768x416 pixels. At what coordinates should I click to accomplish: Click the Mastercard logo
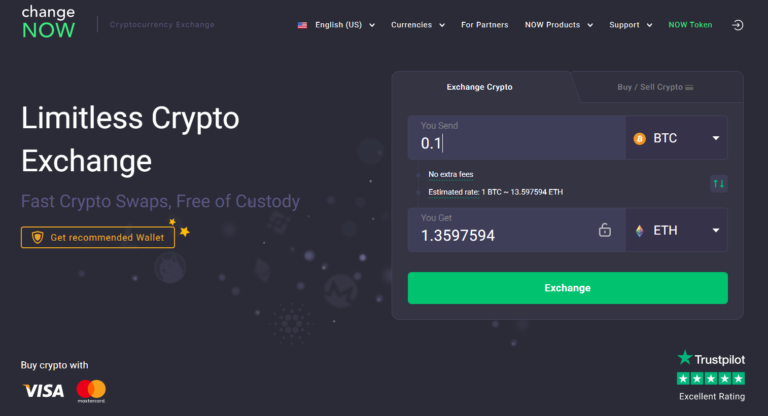tap(91, 389)
